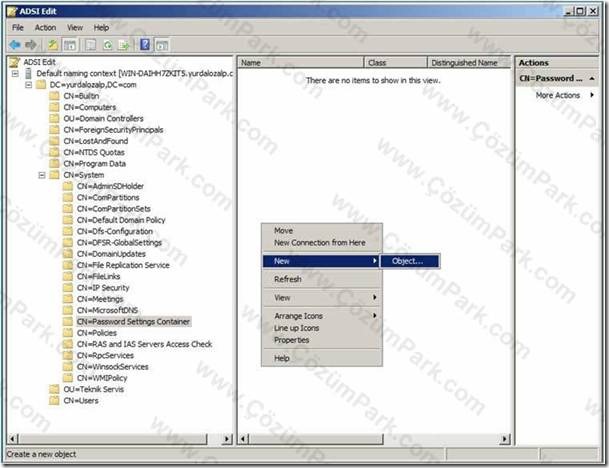Select CN=LostAndFound tree item
609x468 pixels.
96,141
